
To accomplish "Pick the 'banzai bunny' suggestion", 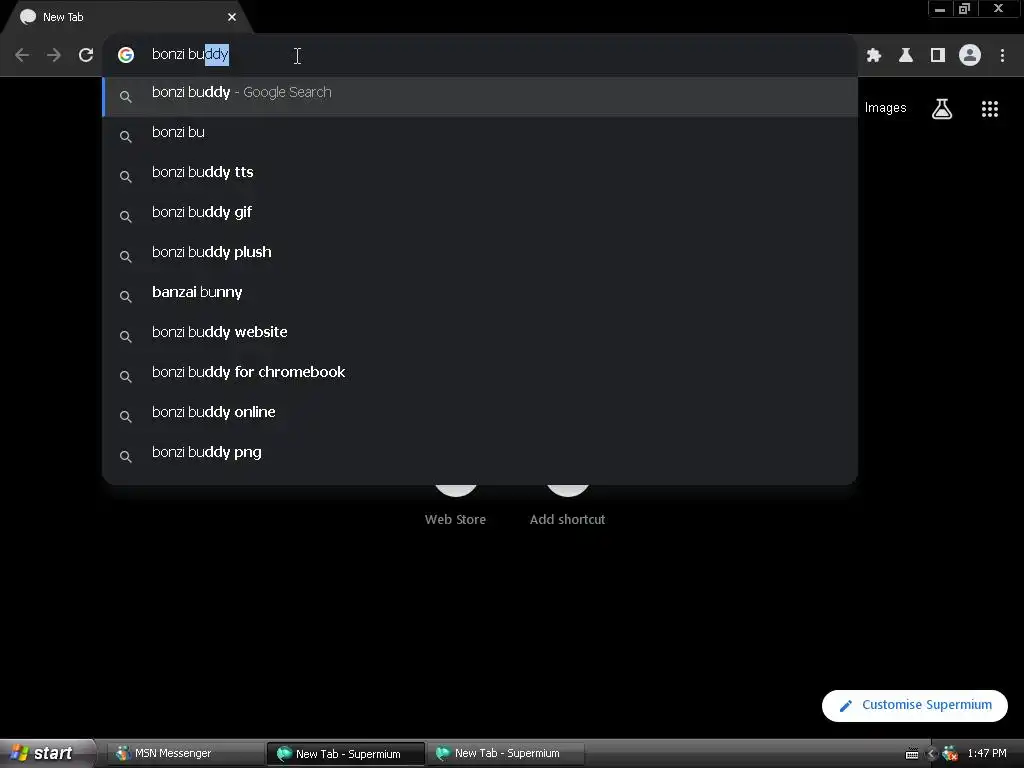I will [x=480, y=296].
